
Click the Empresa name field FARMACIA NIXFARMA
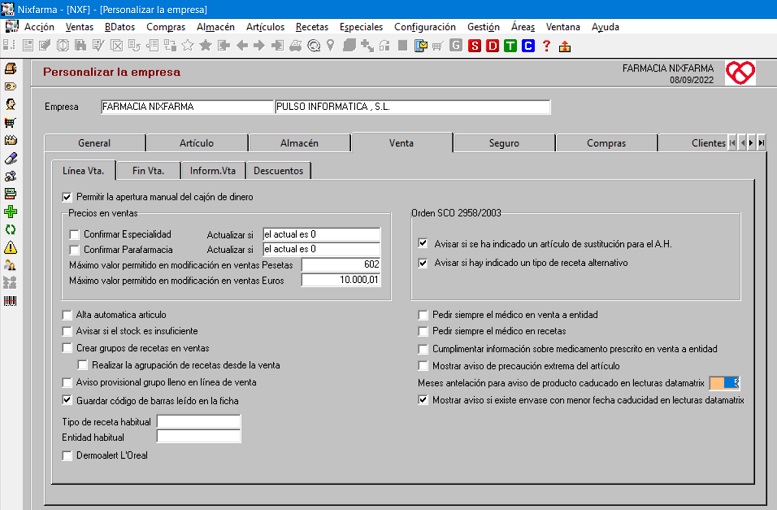pyautogui.click(x=187, y=107)
